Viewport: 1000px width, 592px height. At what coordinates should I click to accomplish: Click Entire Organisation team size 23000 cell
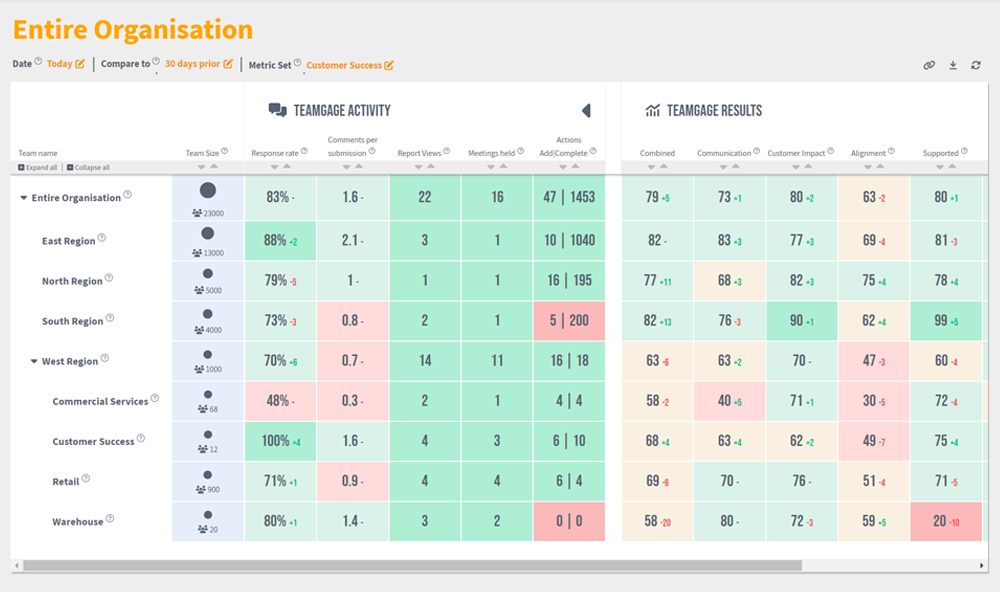(x=208, y=198)
